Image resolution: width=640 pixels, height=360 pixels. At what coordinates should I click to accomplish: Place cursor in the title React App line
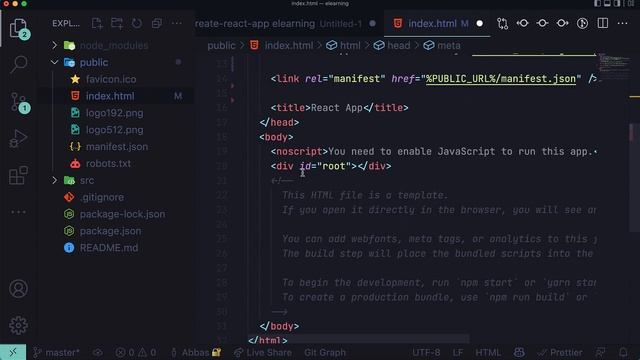coord(339,108)
